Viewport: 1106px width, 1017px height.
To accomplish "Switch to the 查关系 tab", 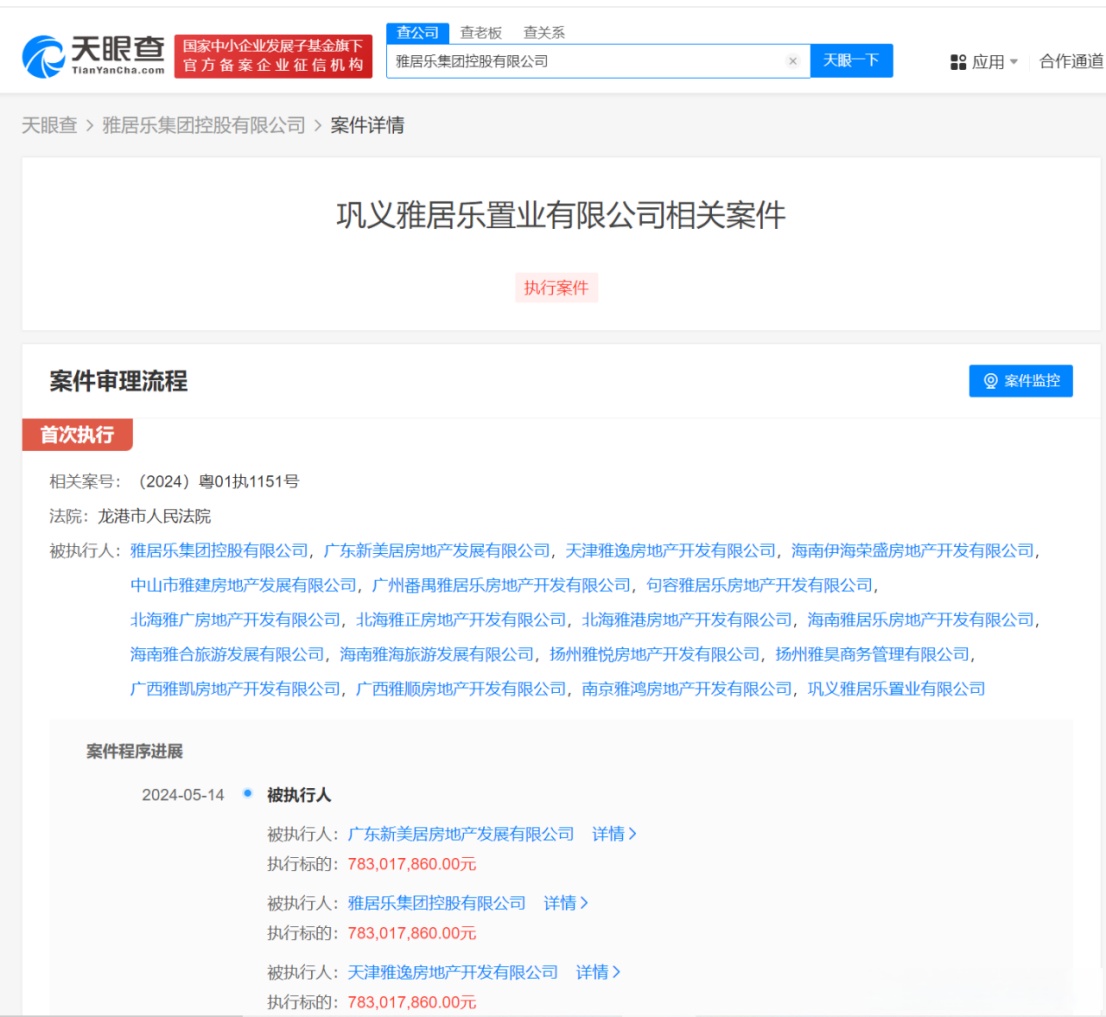I will pyautogui.click(x=544, y=32).
